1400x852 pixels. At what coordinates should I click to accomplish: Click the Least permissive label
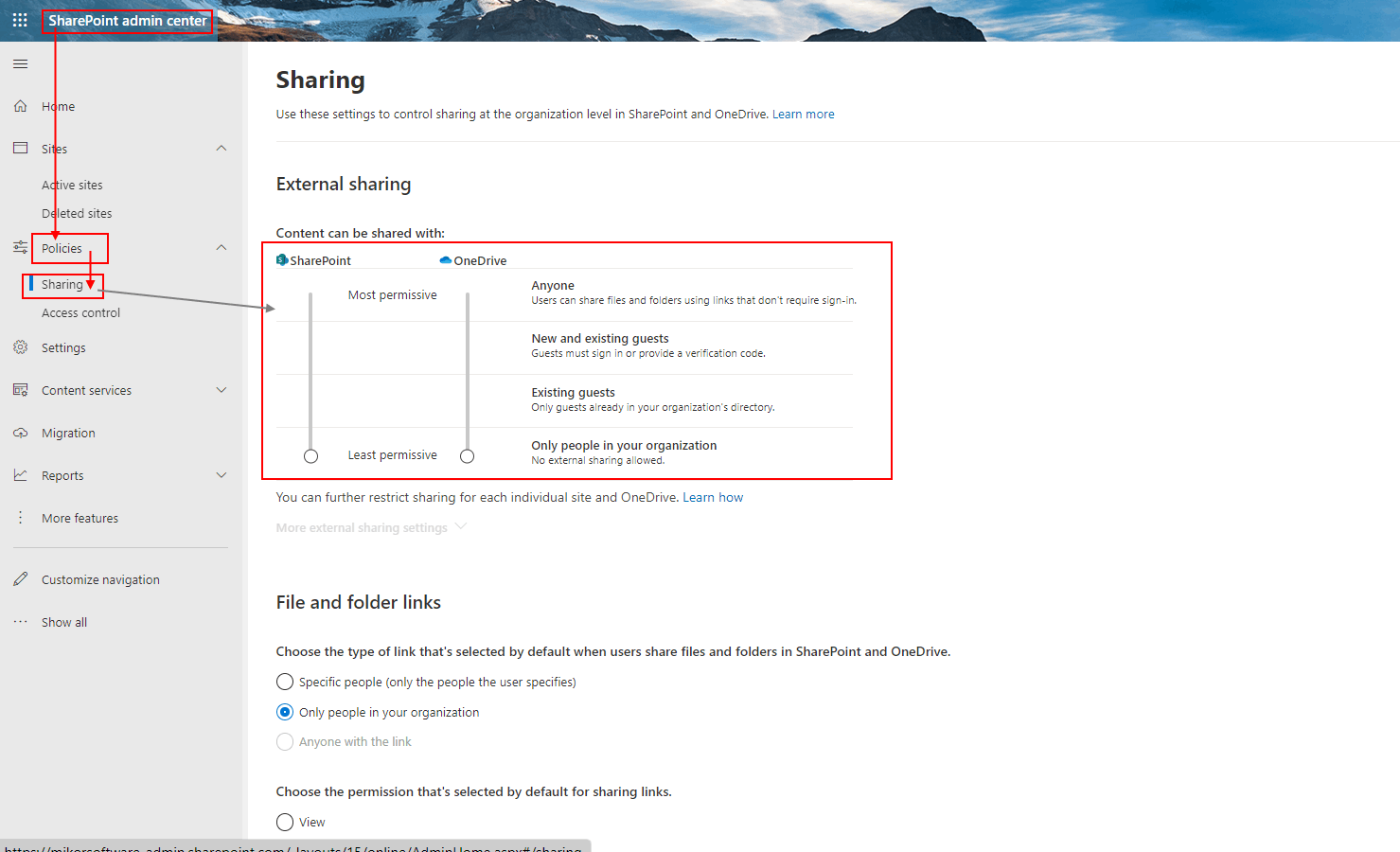click(392, 455)
